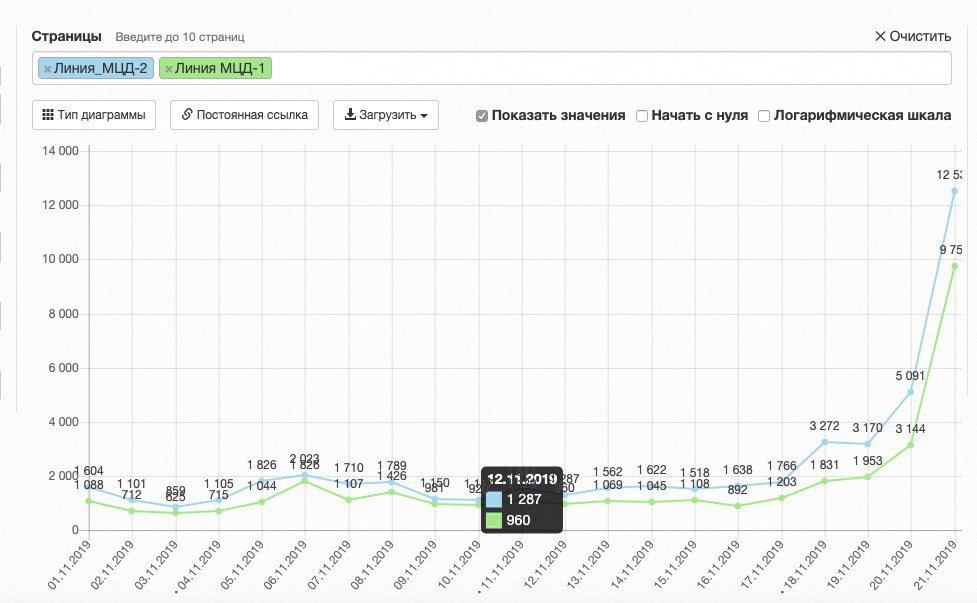The height and width of the screenshot is (603, 977).
Task: Click the green point labeled 892
Action: click(x=738, y=506)
